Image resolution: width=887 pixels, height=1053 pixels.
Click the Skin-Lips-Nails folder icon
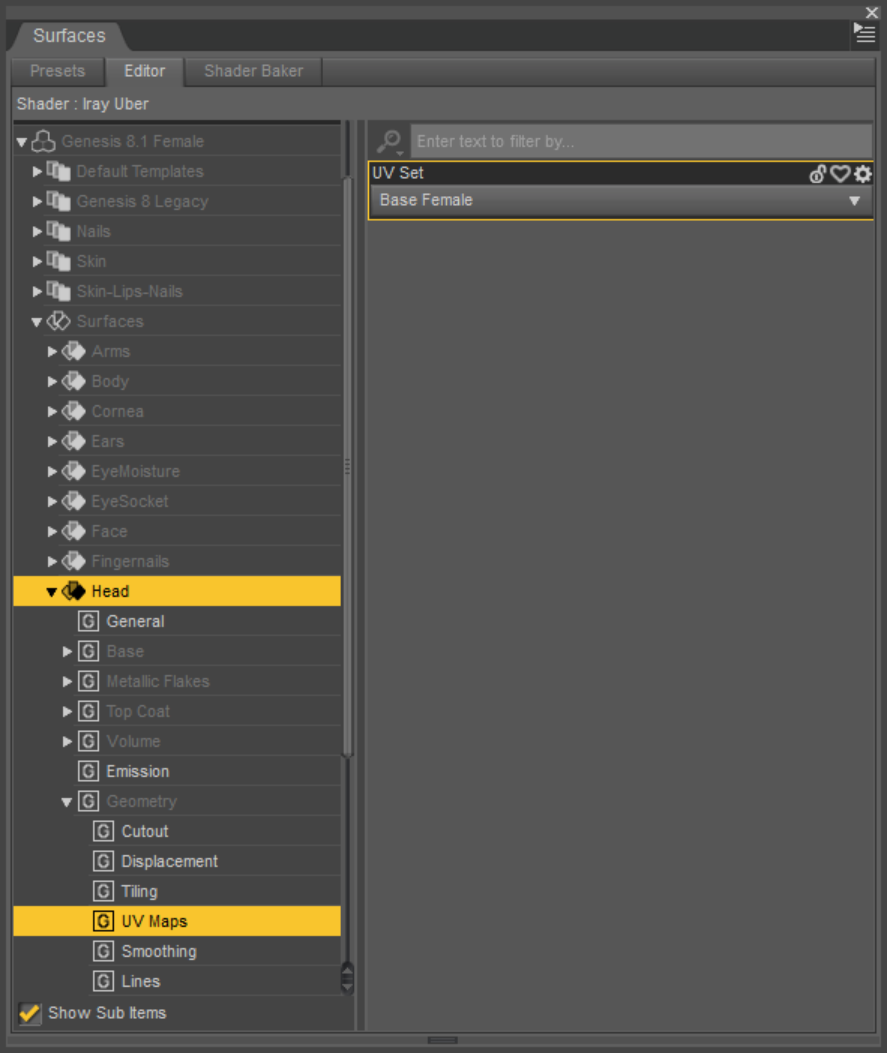[58, 291]
